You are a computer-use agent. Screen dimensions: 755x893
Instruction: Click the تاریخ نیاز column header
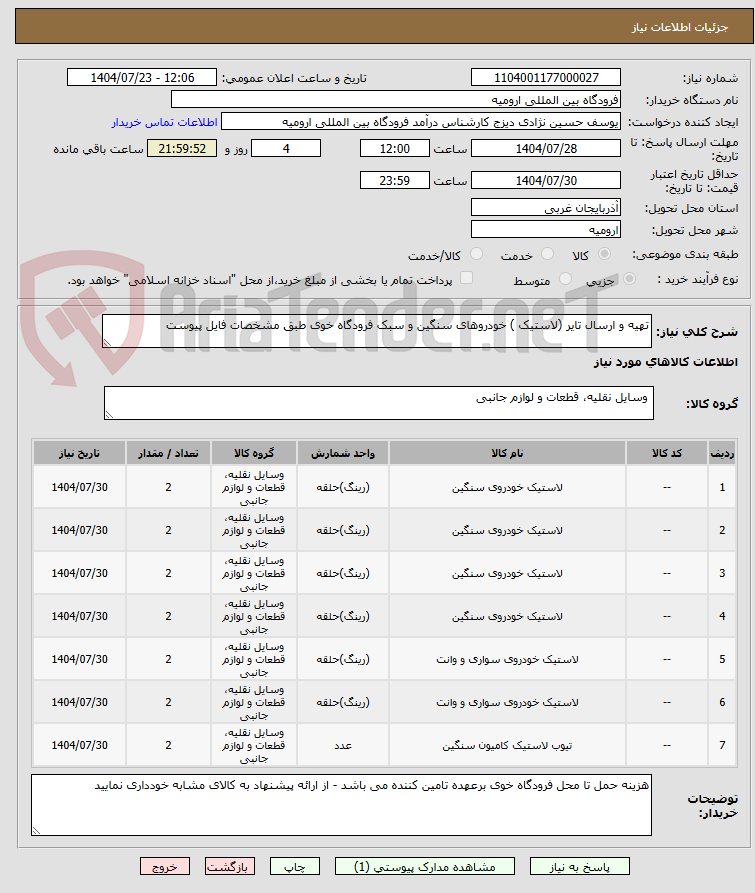(79, 453)
